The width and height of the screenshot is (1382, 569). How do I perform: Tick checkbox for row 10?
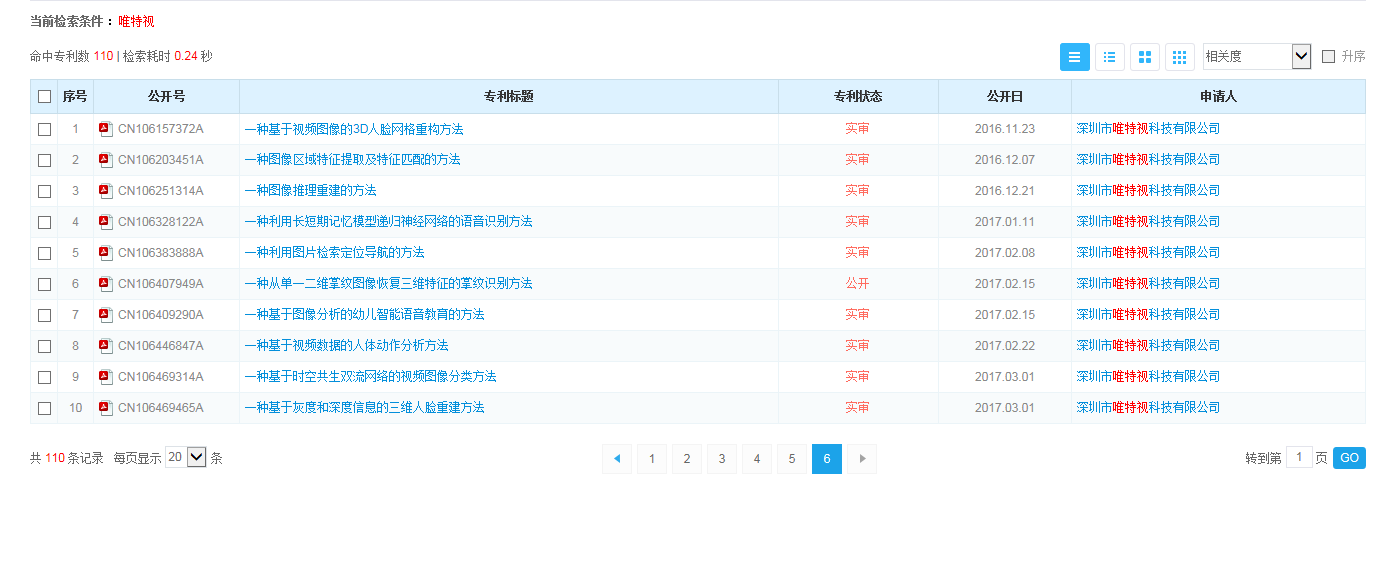44,408
